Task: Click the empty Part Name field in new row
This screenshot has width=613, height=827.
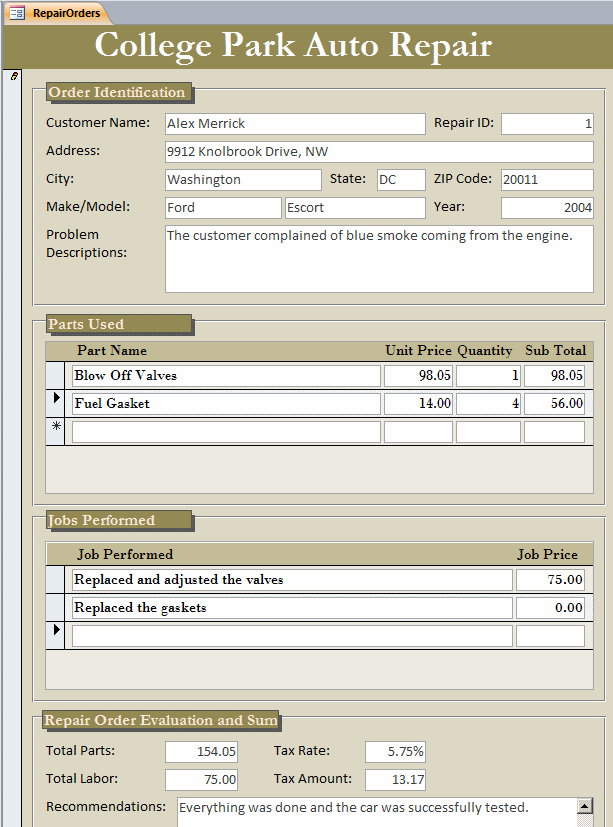Action: [x=226, y=432]
